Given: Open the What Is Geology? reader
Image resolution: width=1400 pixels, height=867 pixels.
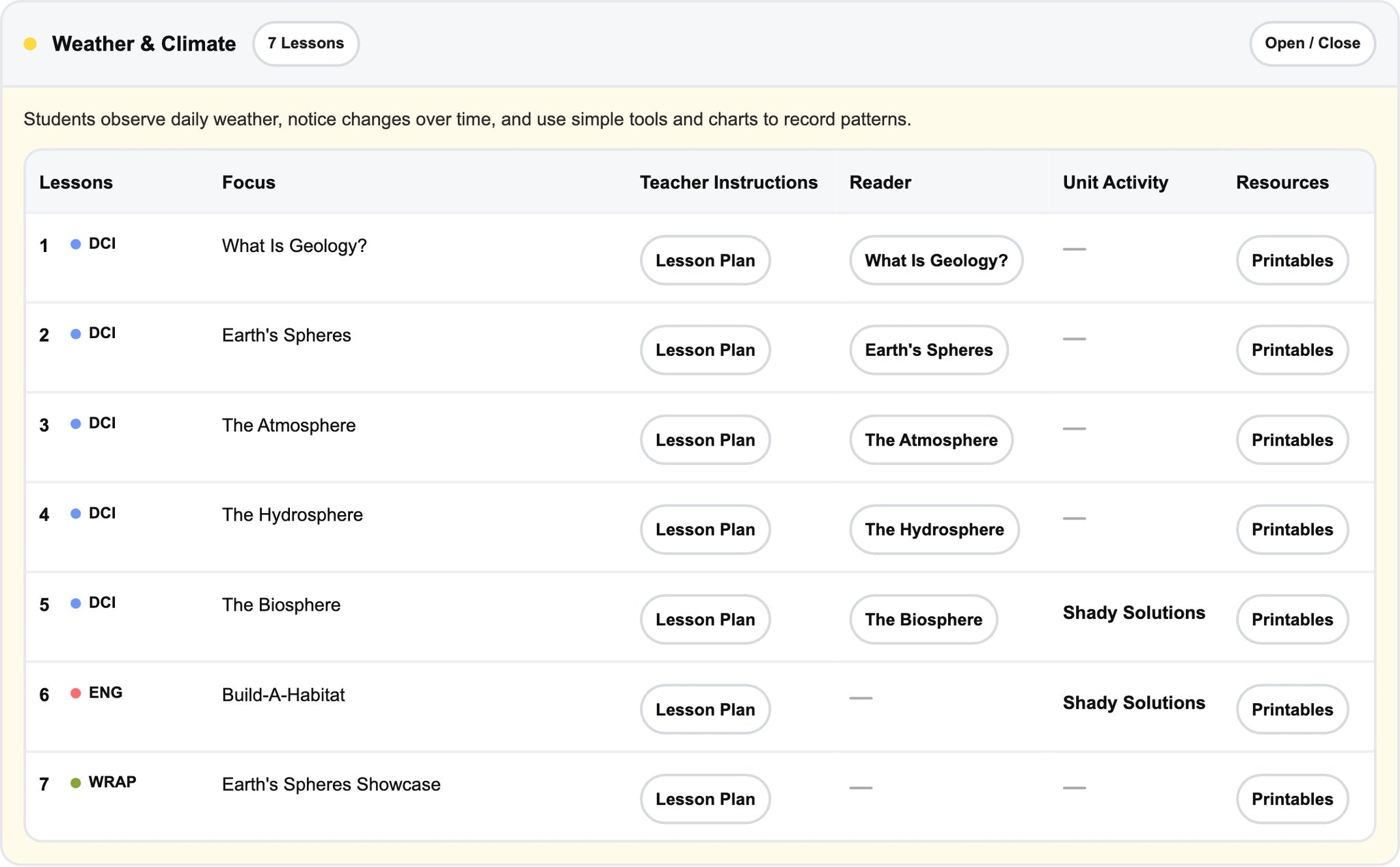Looking at the screenshot, I should point(936,260).
